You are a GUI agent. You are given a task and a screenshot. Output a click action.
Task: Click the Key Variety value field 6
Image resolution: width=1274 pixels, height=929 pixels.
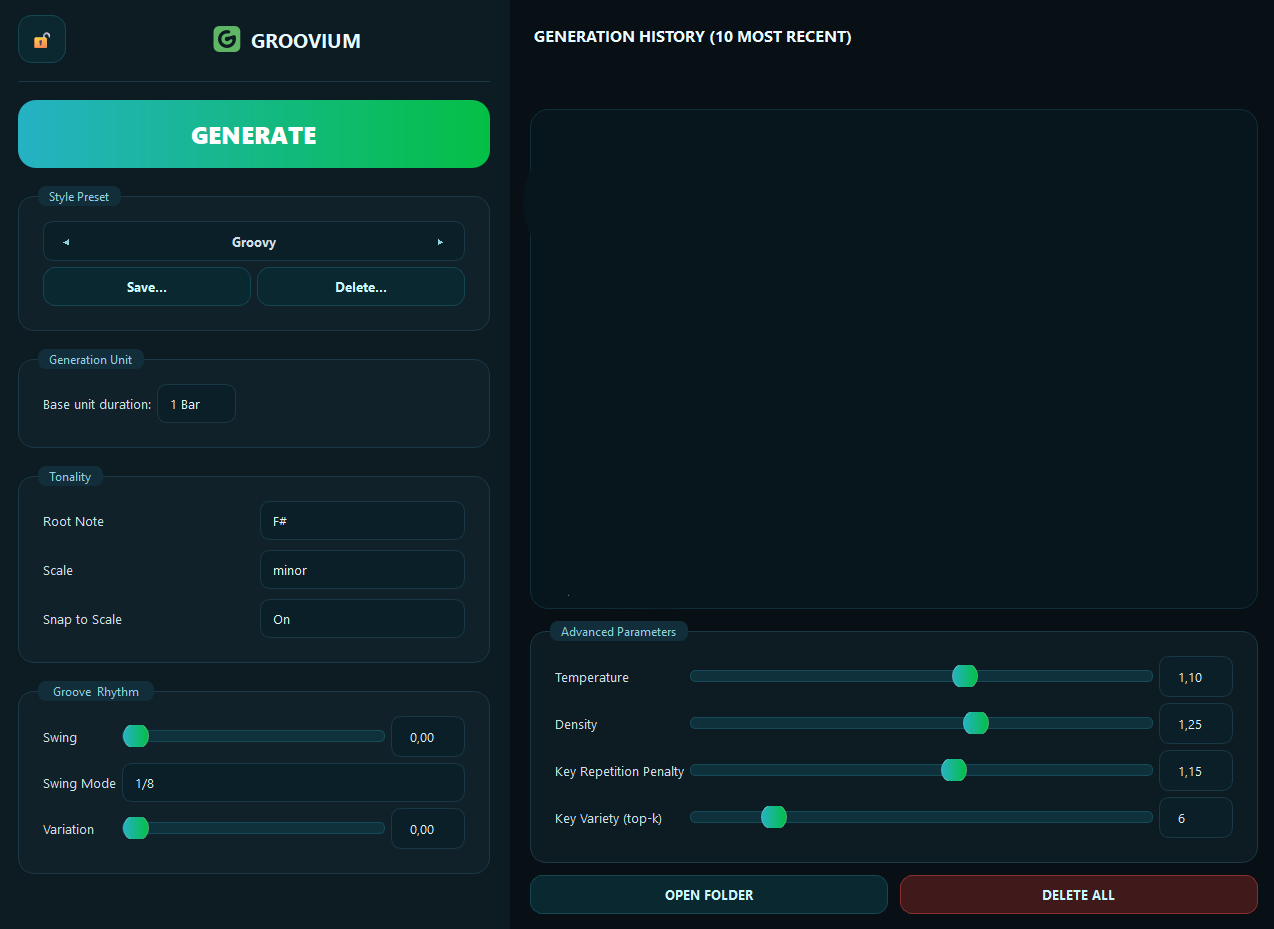click(1196, 818)
